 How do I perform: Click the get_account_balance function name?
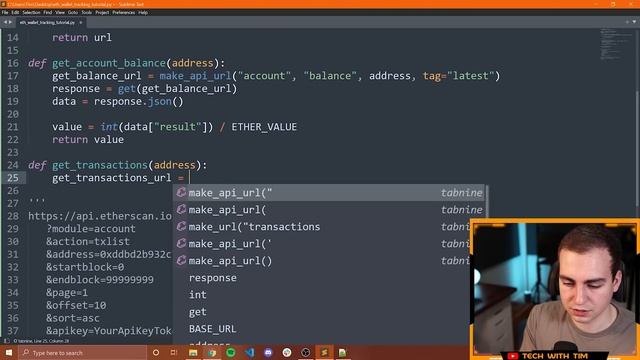point(109,63)
